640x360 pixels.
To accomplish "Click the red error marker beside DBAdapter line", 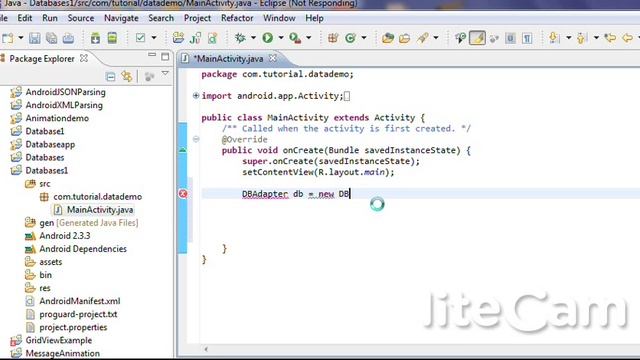I will tap(183, 194).
